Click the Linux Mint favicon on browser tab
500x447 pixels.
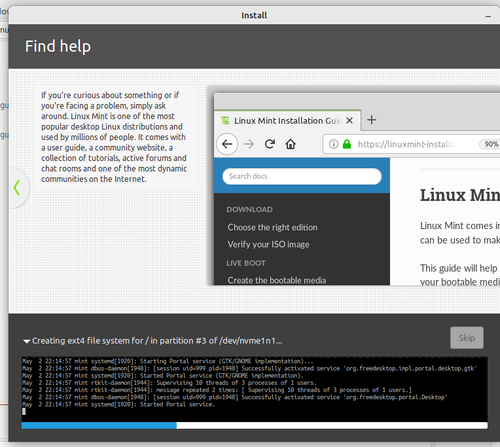225,120
